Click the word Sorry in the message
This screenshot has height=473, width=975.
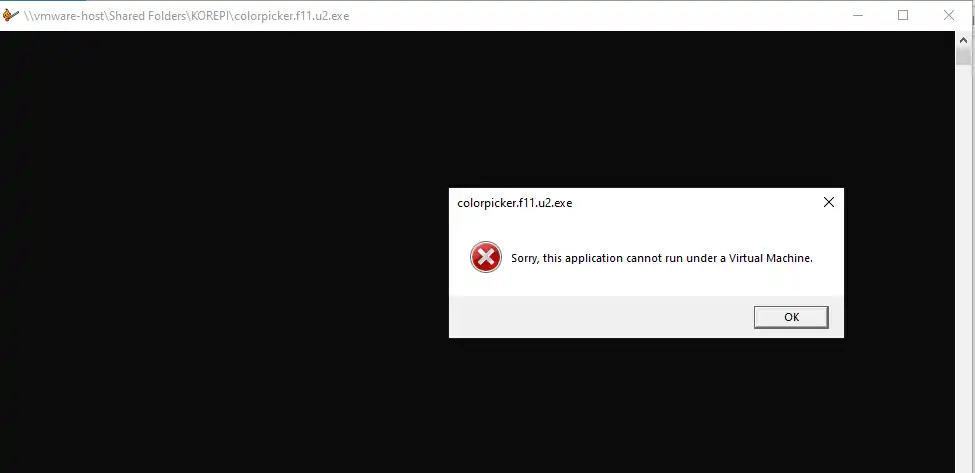pos(525,258)
